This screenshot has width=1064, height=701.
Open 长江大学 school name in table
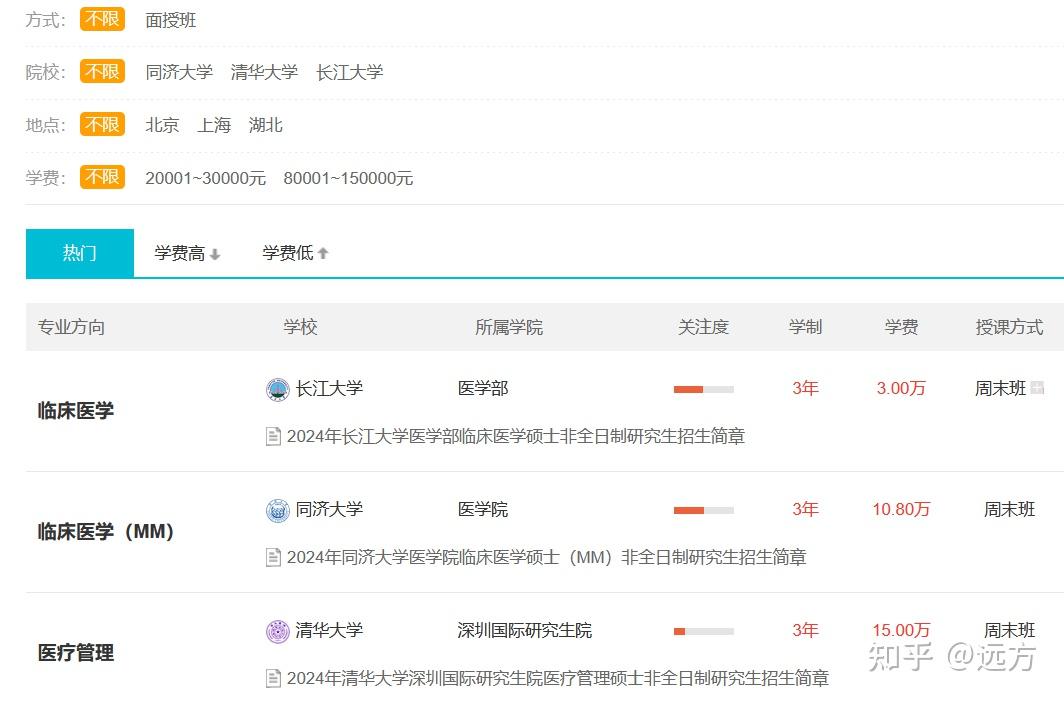point(329,389)
